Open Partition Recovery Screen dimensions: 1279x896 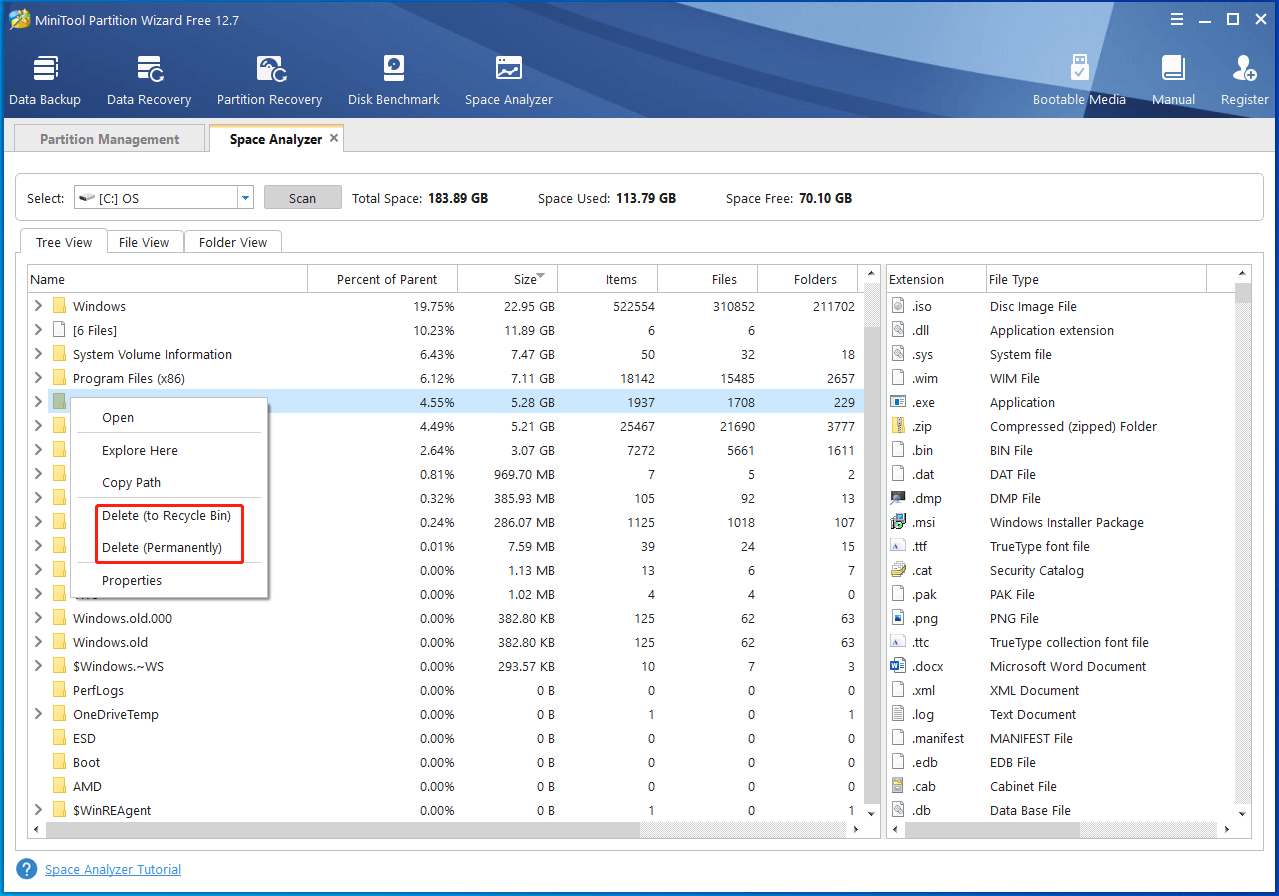tap(270, 80)
